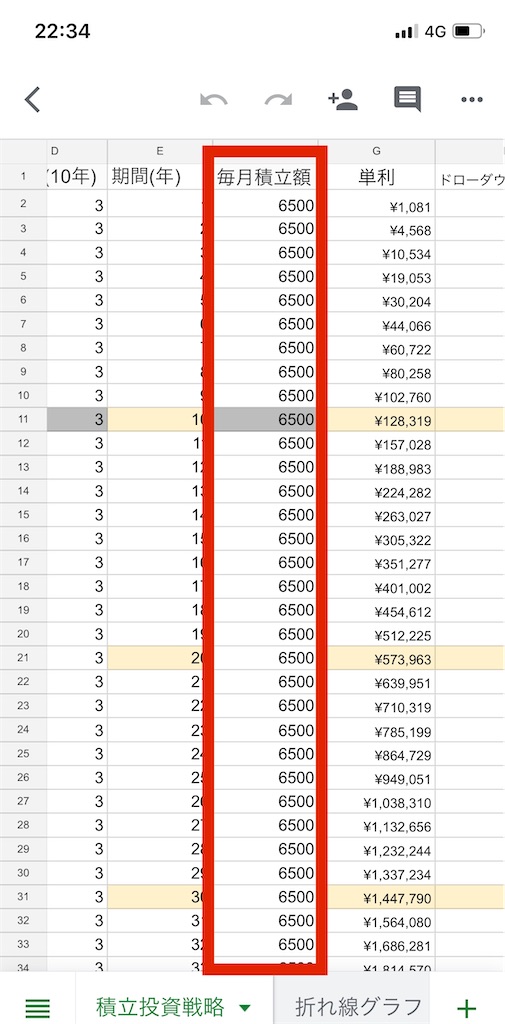Switch to the 折れ線グラフ sheet tab
Viewport: 505px width, 1024px height.
357,1006
